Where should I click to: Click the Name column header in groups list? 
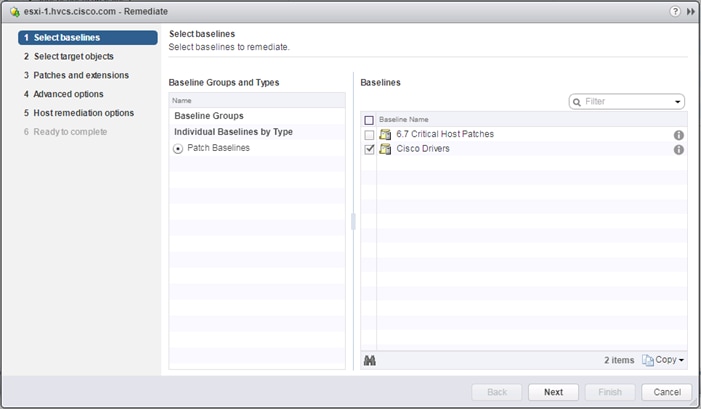tap(257, 101)
